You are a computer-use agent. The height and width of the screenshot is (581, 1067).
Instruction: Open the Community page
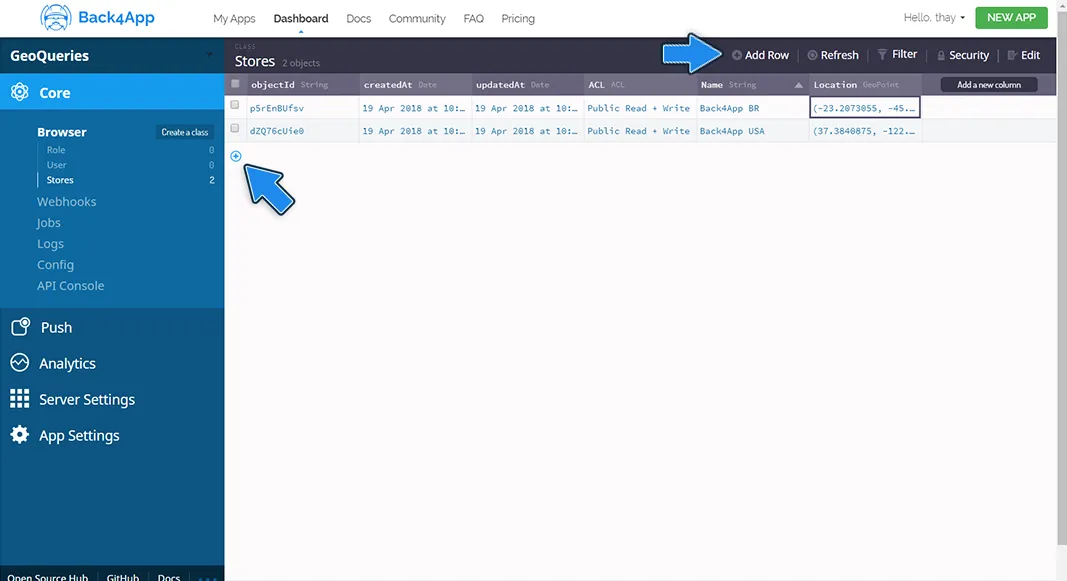pyautogui.click(x=417, y=18)
